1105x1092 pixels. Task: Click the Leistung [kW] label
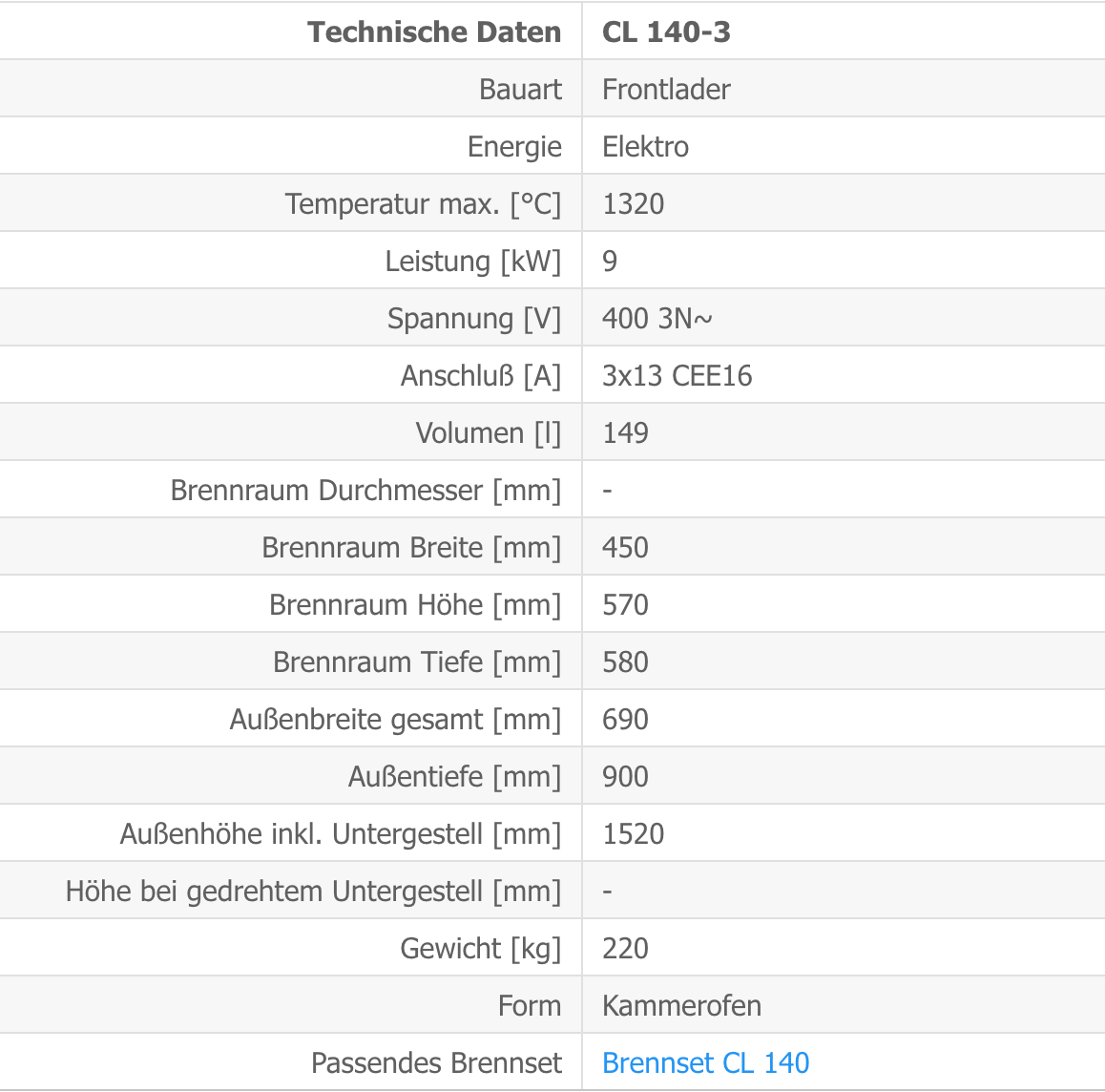tap(473, 261)
